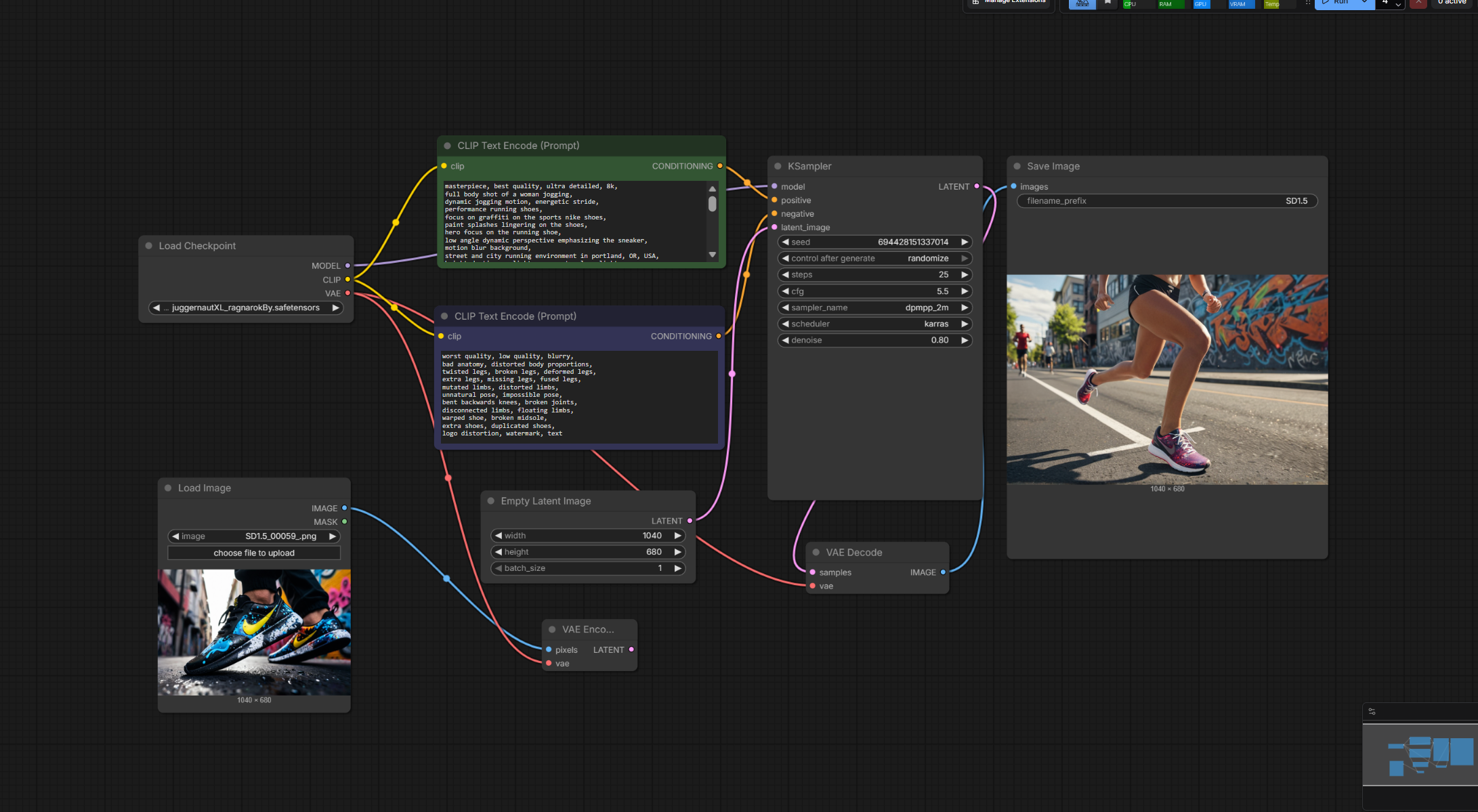Open the scheduler karras dropdown
The width and height of the screenshot is (1478, 812).
[x=874, y=324]
